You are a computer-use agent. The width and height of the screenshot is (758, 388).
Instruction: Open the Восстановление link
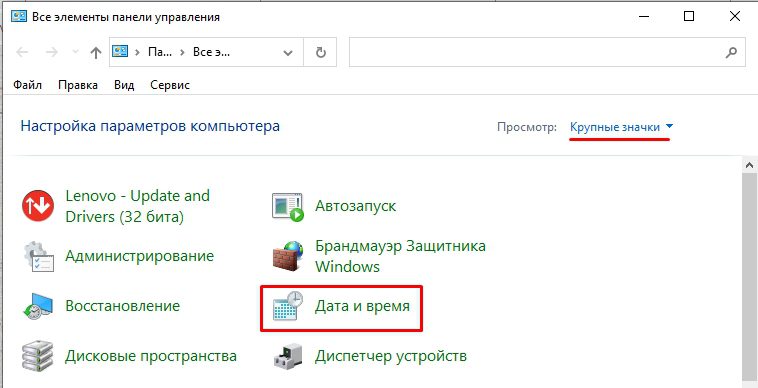pyautogui.click(x=123, y=306)
